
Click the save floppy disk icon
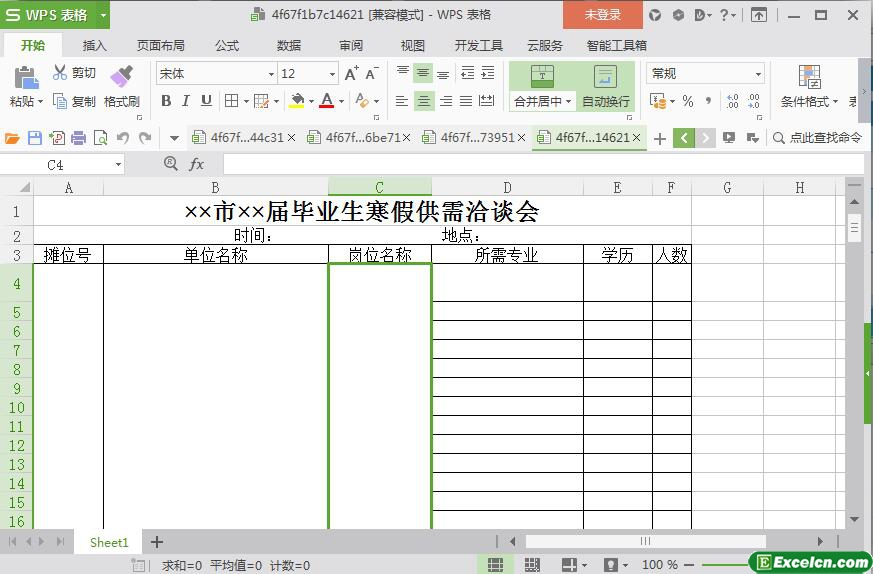point(35,138)
